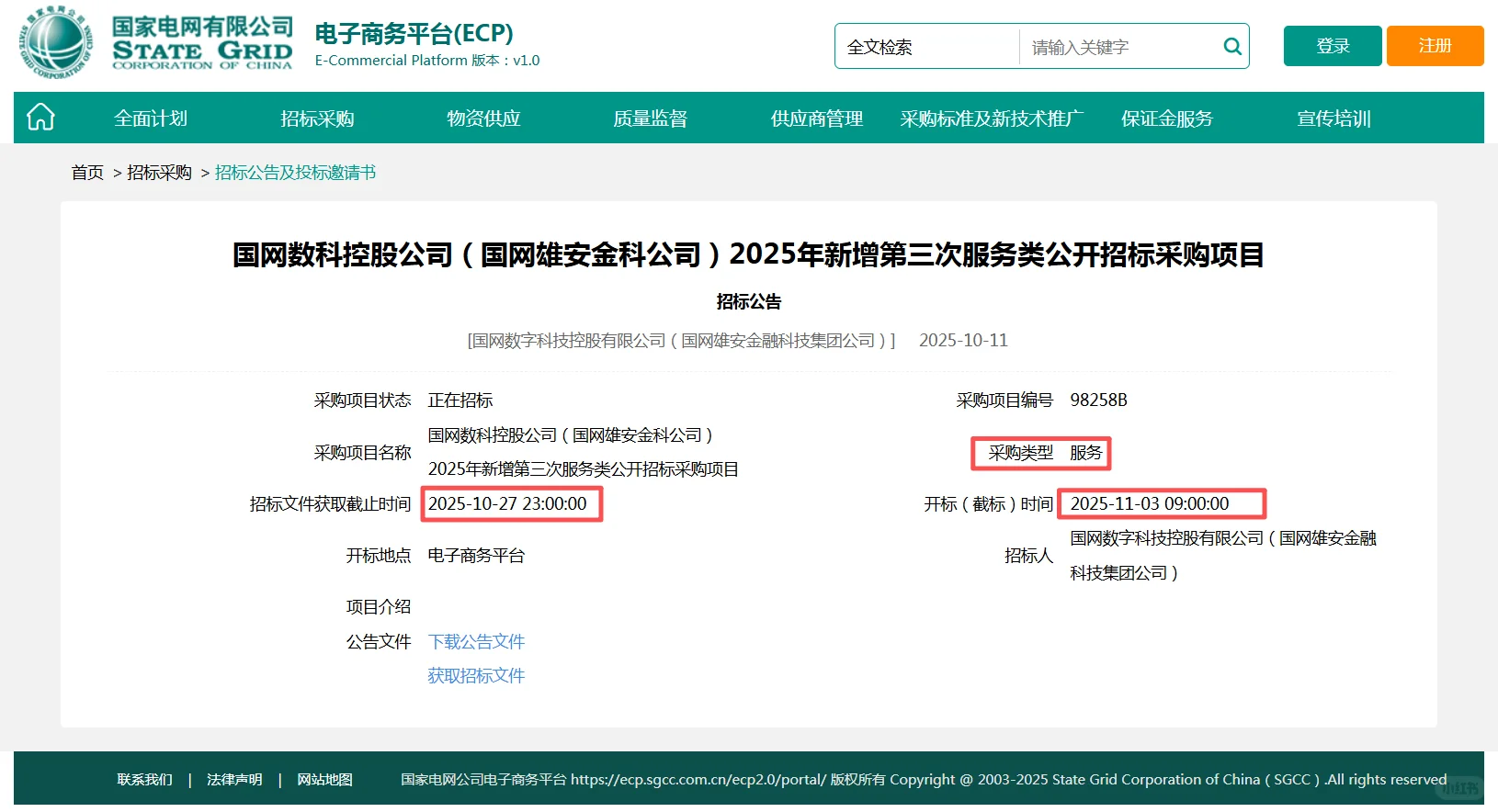Click 获取招标文件 link
This screenshot has height=812, width=1498.
[x=476, y=676]
